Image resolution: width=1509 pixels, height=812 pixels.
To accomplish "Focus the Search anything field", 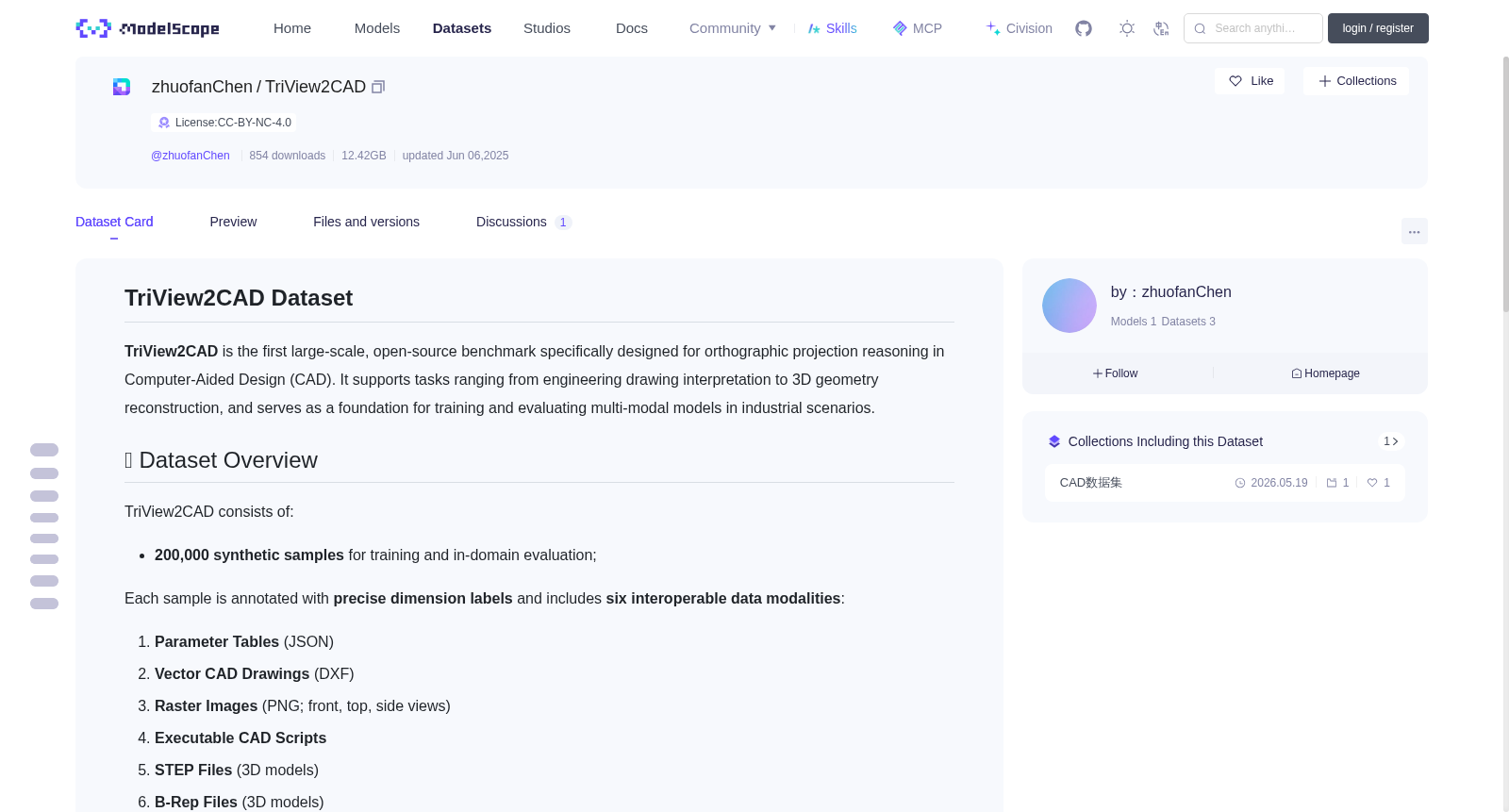I will (x=1253, y=28).
